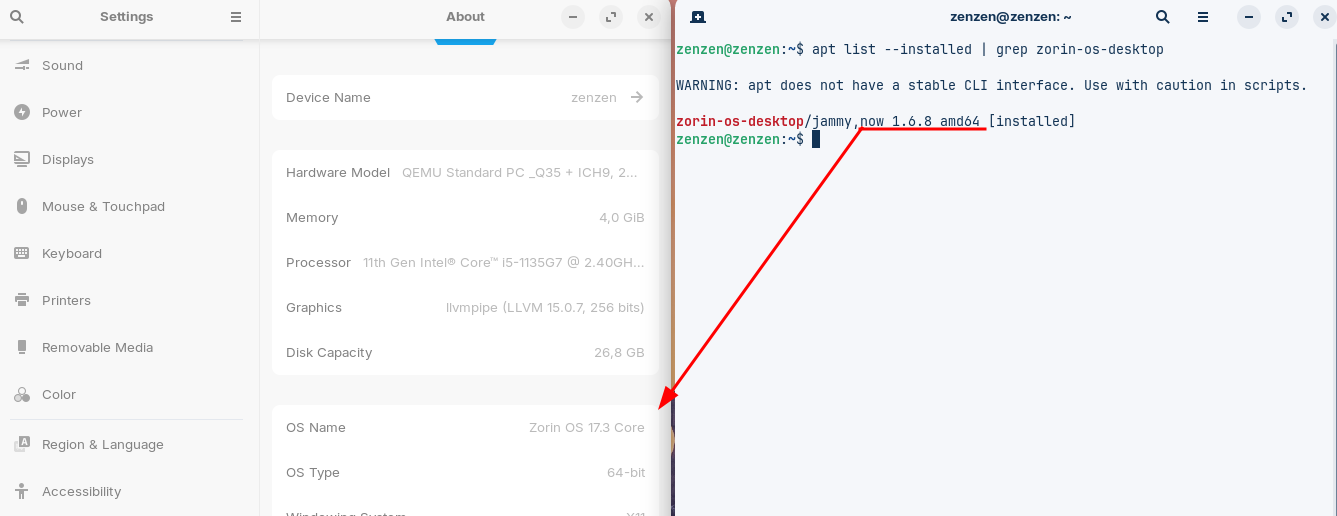This screenshot has height=516, width=1337.
Task: Close the terminal window
Action: pos(1327,17)
